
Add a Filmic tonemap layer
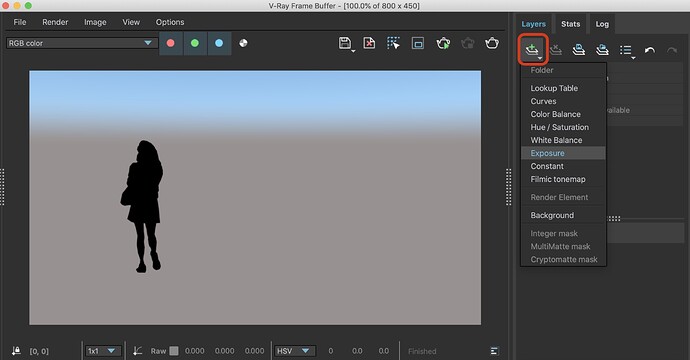(x=558, y=179)
